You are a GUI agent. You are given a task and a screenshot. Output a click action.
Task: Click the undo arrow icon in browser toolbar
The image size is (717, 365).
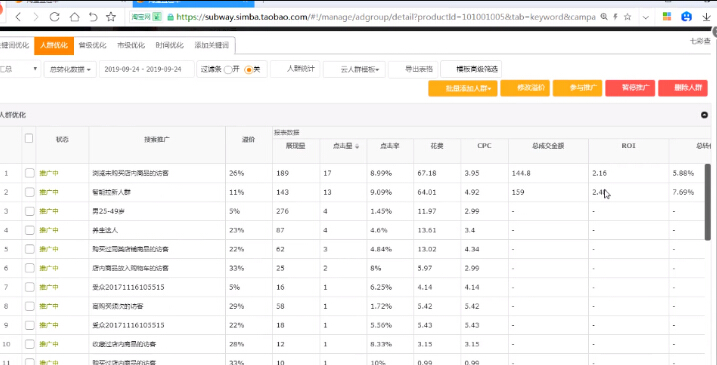coord(93,17)
